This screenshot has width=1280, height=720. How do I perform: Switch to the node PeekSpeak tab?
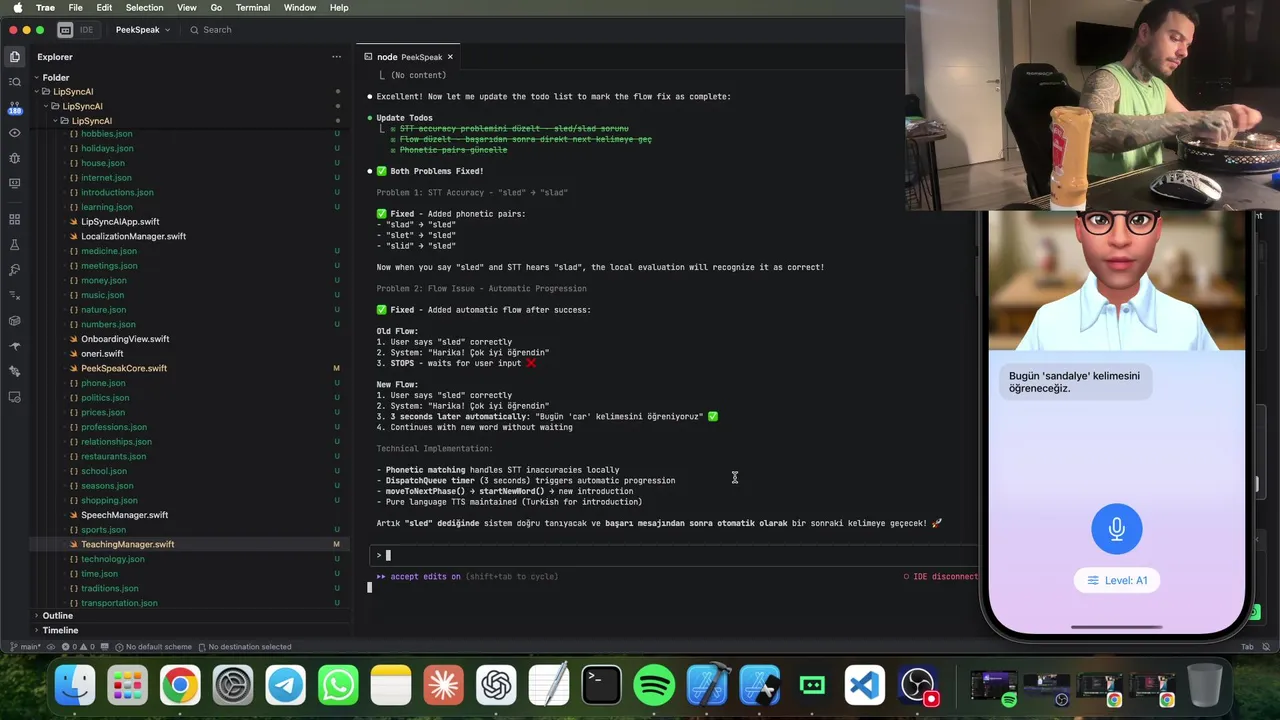click(409, 57)
